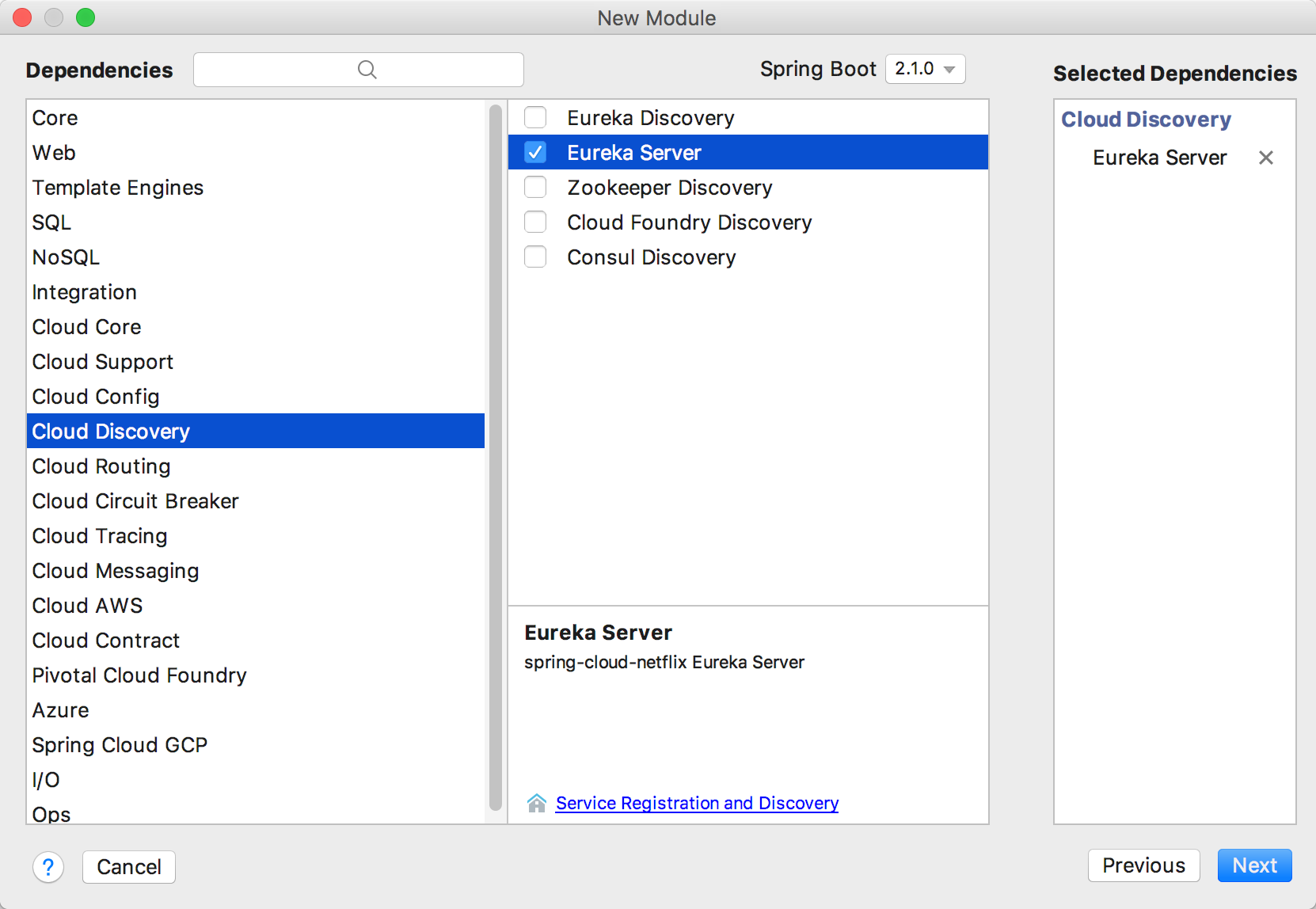Select the NoSQL category

tap(256, 257)
